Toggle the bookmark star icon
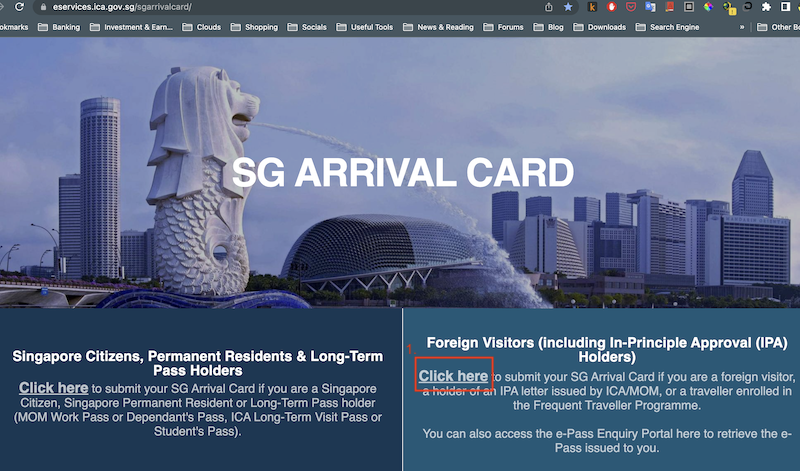This screenshot has width=800, height=471. point(568,6)
